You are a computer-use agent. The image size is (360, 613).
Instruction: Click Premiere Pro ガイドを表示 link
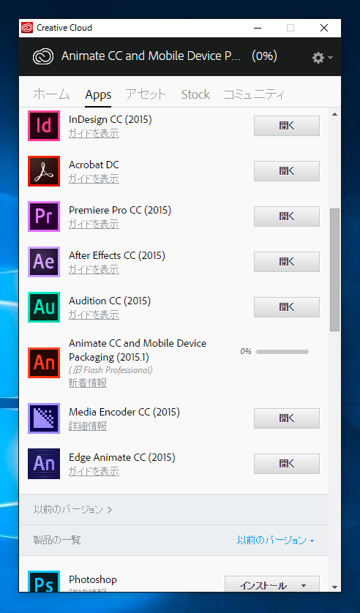(94, 224)
